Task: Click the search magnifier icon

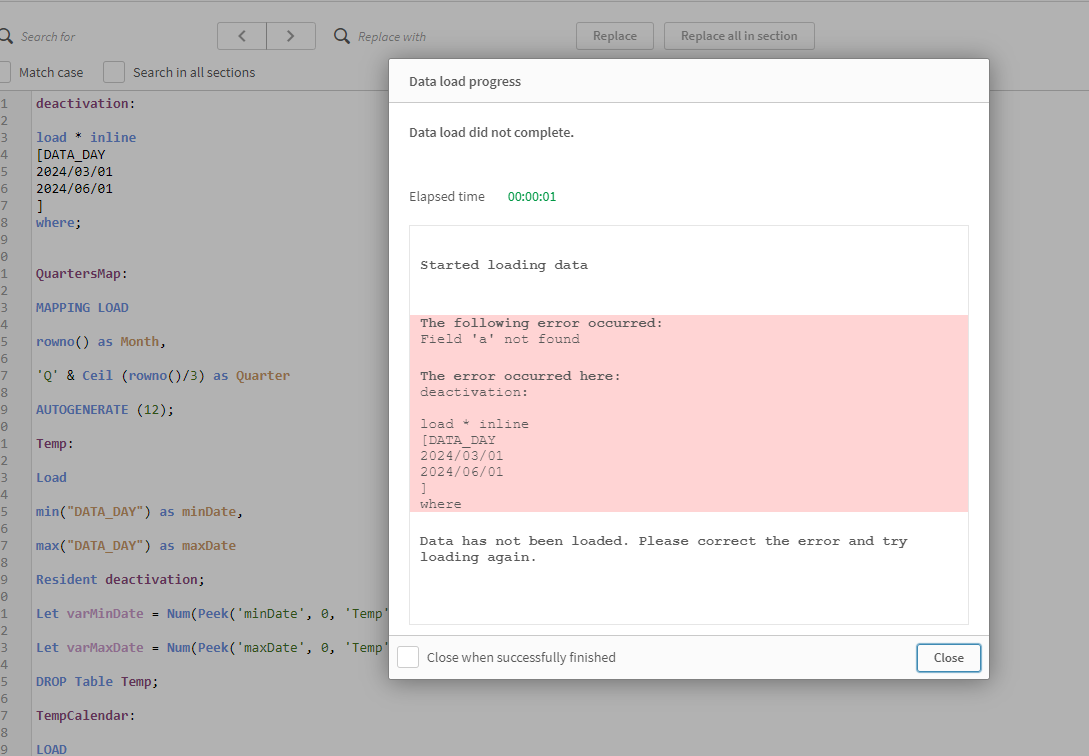Action: (5, 35)
